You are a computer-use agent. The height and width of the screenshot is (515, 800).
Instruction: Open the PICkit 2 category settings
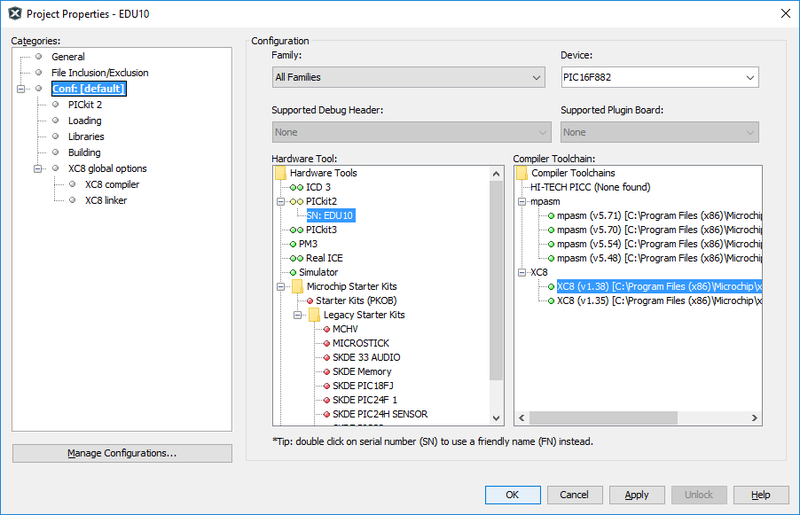pos(85,105)
